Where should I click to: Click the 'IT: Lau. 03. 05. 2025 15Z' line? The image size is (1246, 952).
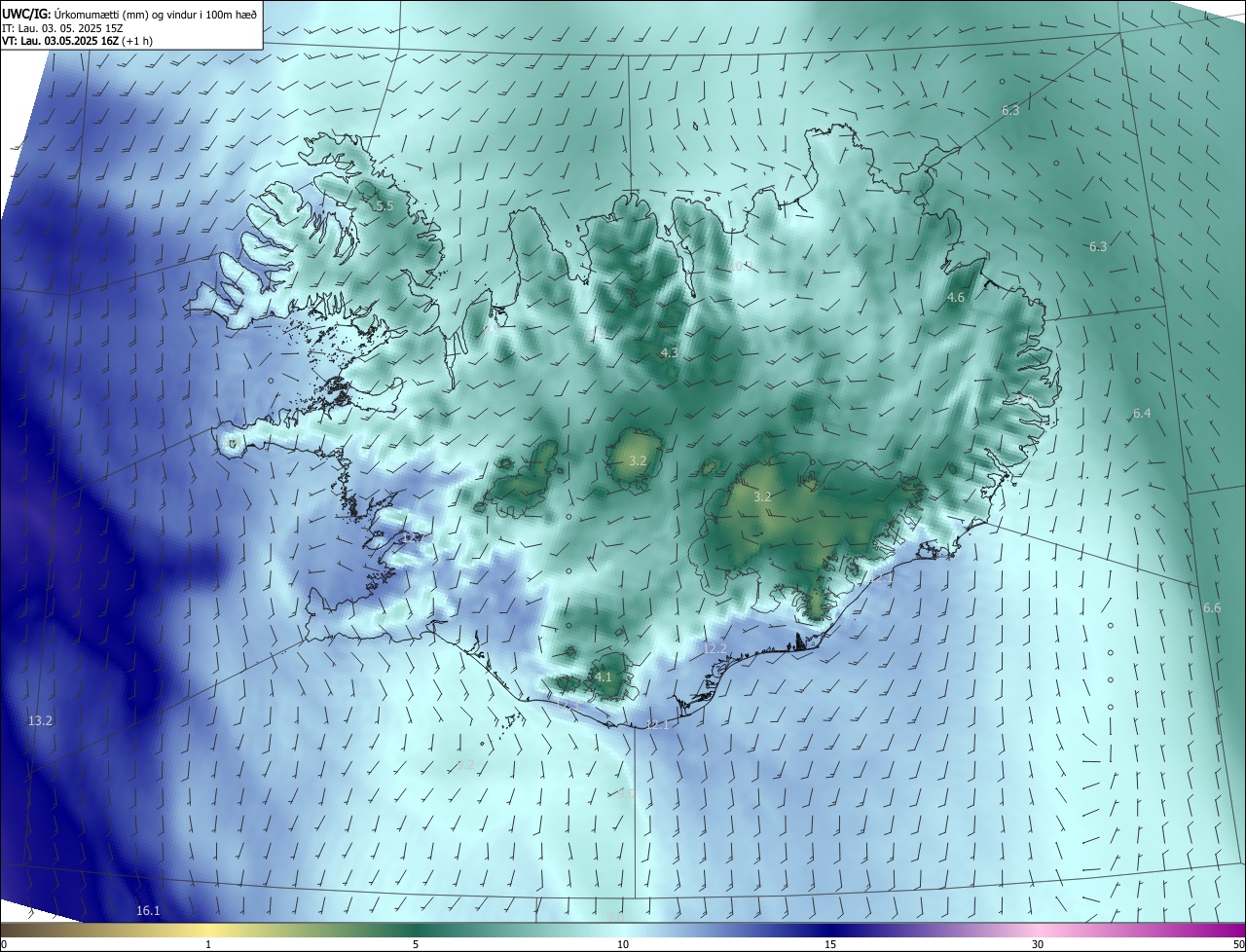[x=62, y=27]
